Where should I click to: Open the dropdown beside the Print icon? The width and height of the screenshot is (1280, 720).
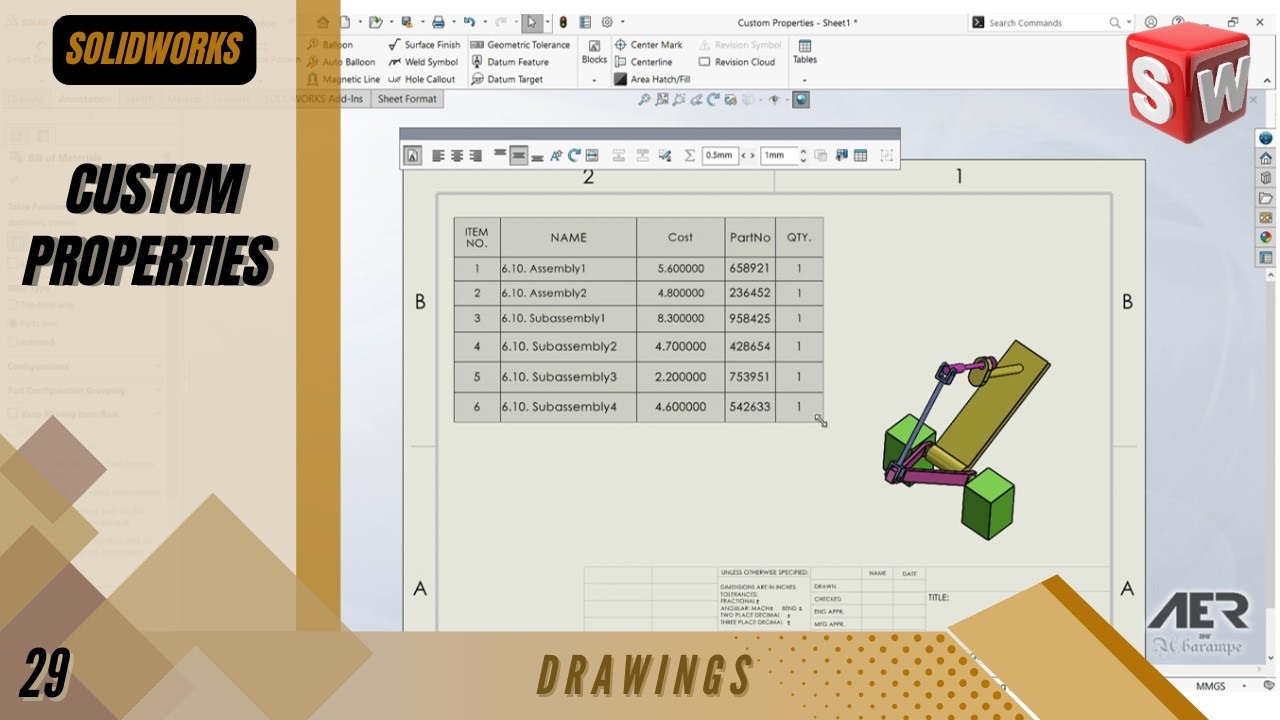pyautogui.click(x=453, y=22)
